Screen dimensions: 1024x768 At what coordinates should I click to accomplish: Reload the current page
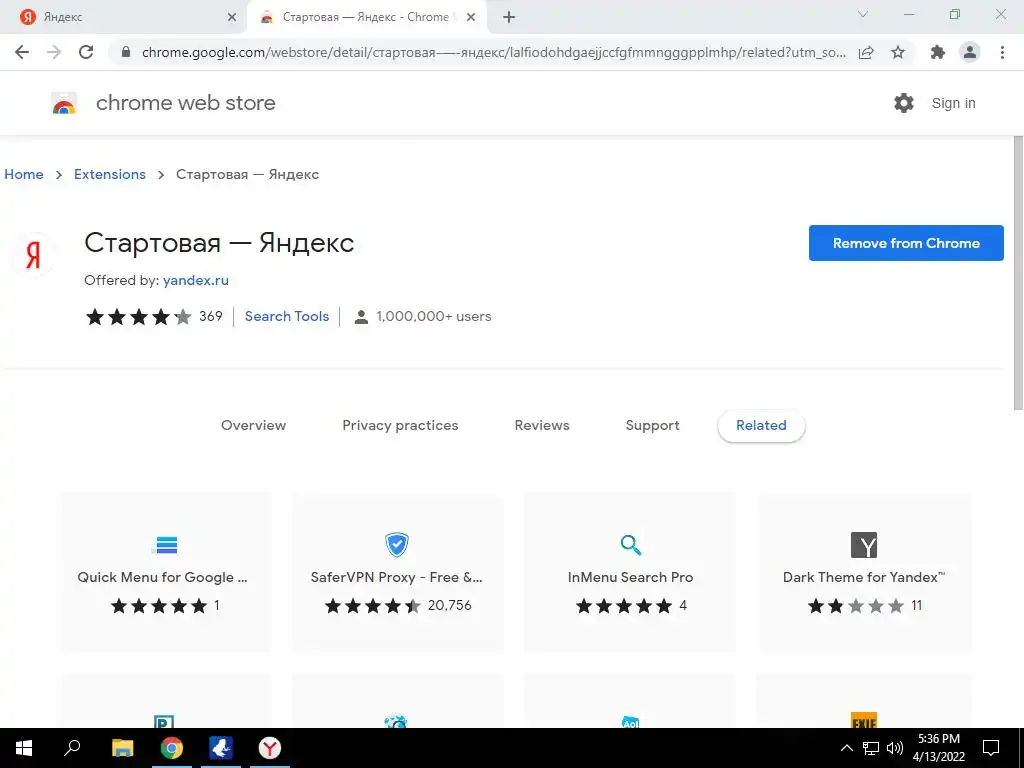point(86,52)
